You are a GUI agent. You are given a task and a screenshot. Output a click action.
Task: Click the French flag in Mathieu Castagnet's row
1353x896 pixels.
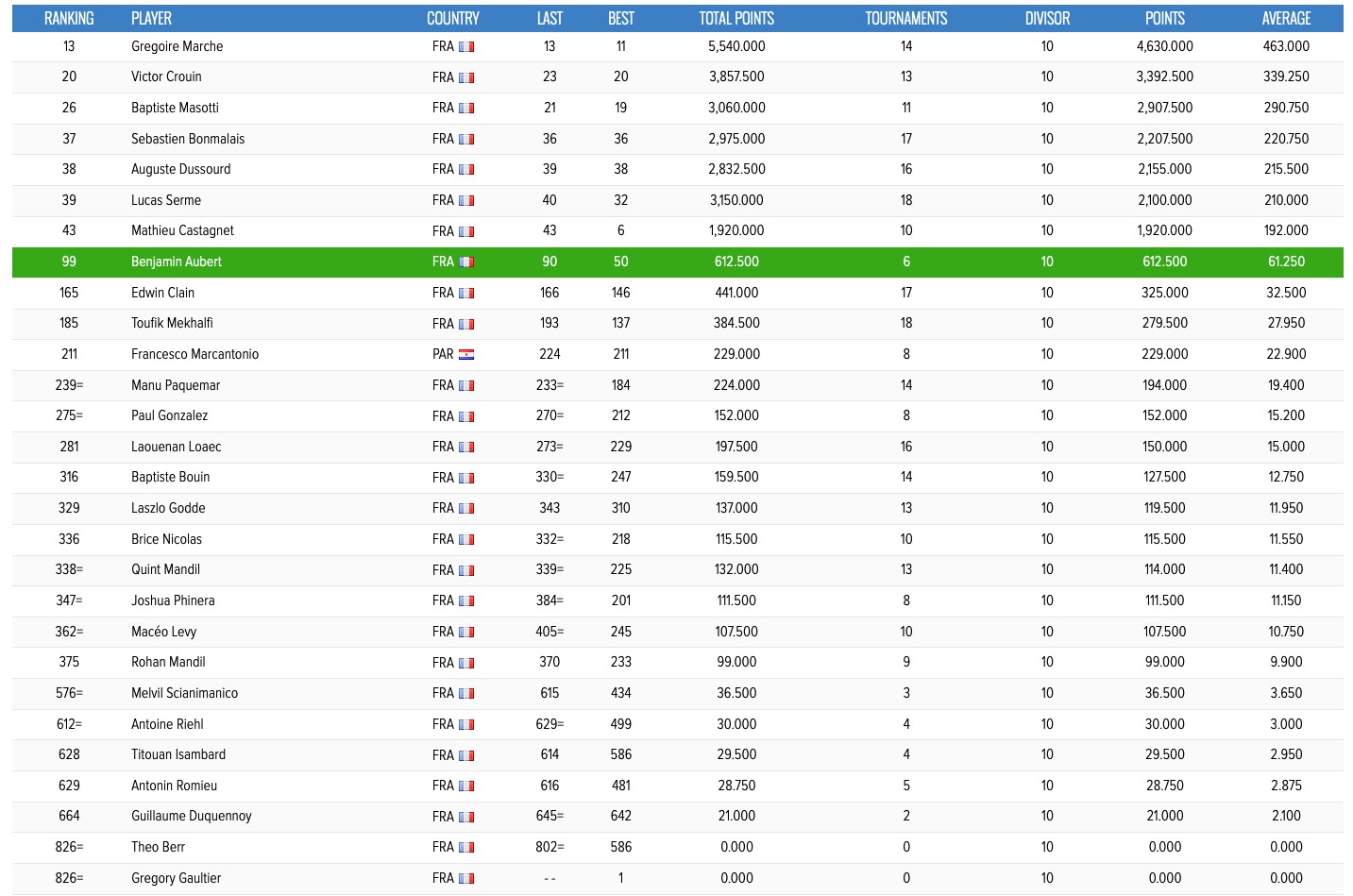pyautogui.click(x=466, y=231)
